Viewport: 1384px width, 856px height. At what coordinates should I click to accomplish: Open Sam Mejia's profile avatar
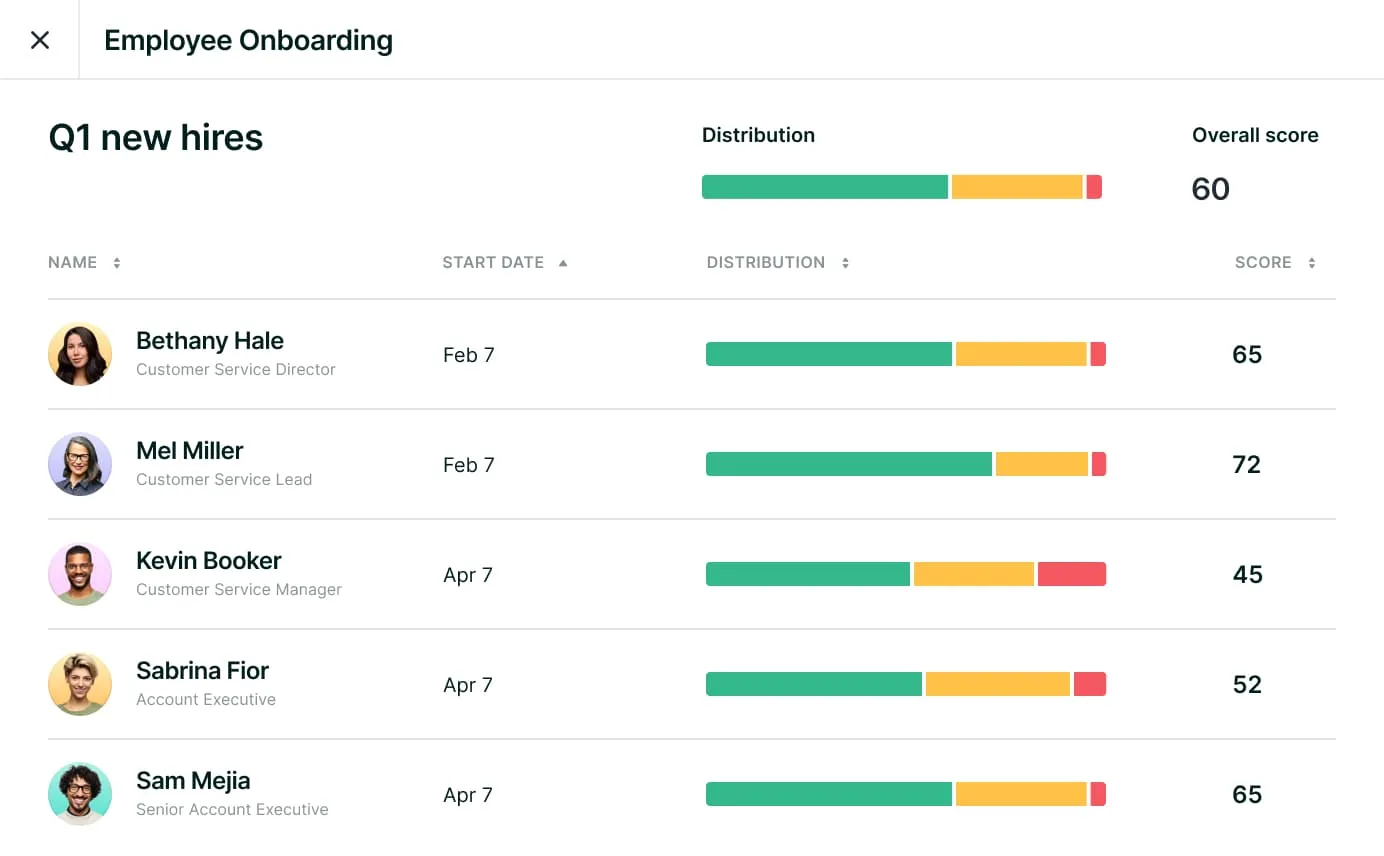[x=80, y=794]
